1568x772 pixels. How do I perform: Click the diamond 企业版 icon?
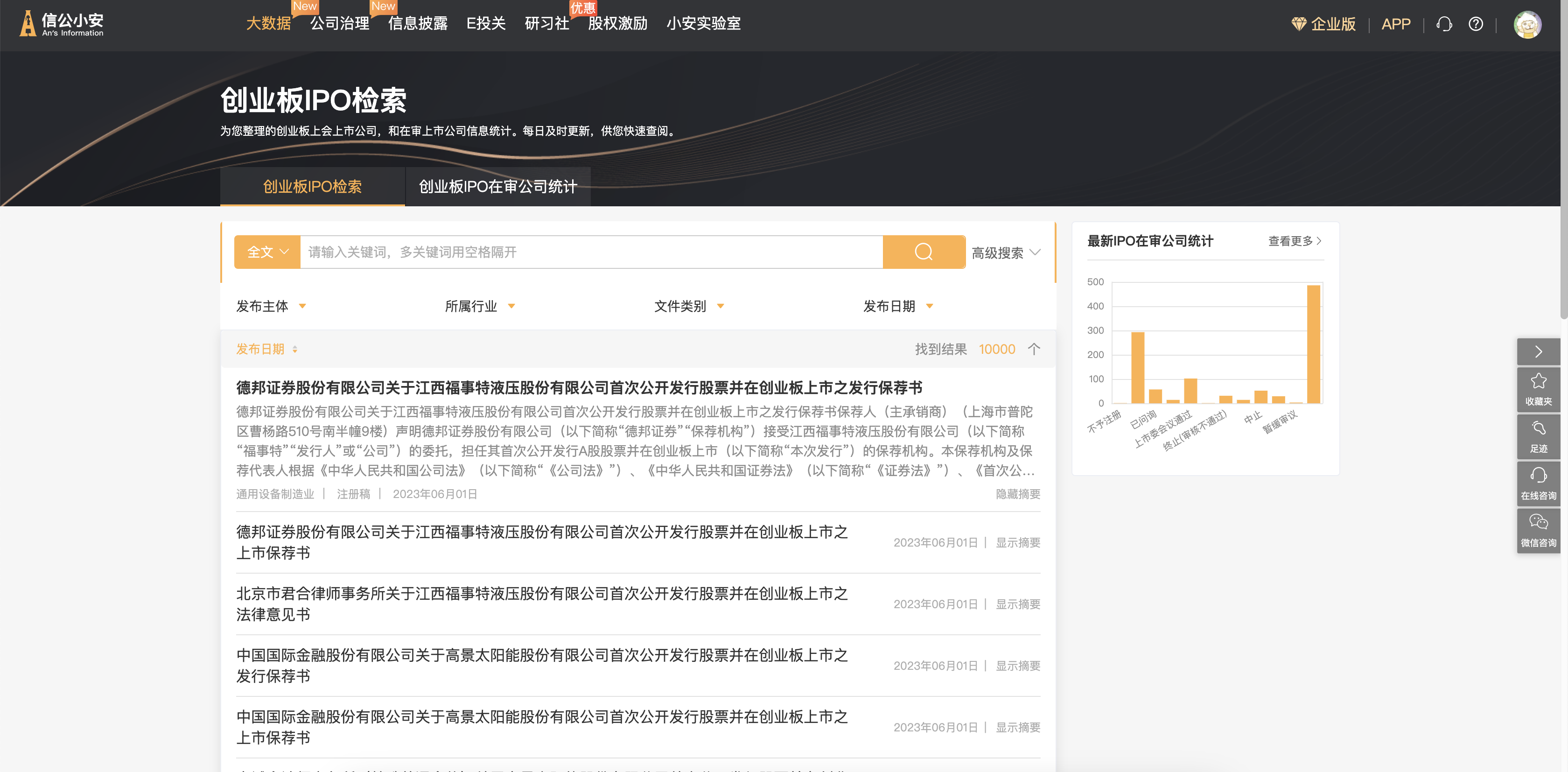(x=1298, y=24)
